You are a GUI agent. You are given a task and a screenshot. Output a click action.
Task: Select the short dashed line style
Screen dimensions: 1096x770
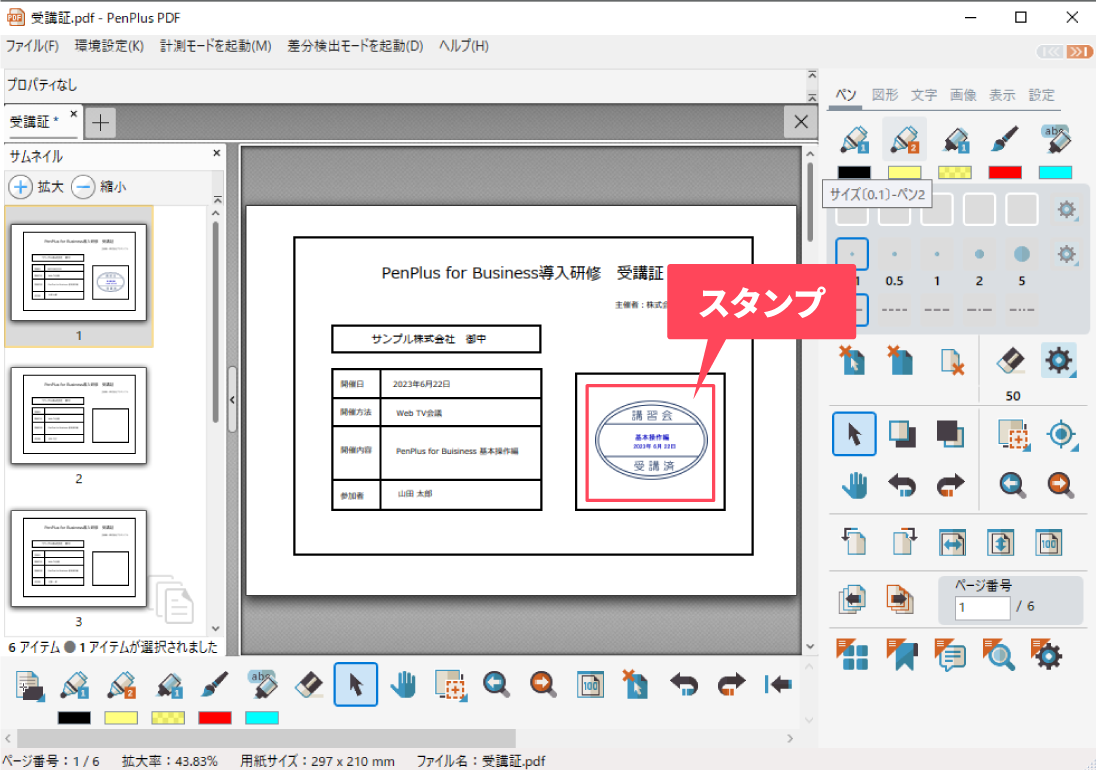pos(895,310)
